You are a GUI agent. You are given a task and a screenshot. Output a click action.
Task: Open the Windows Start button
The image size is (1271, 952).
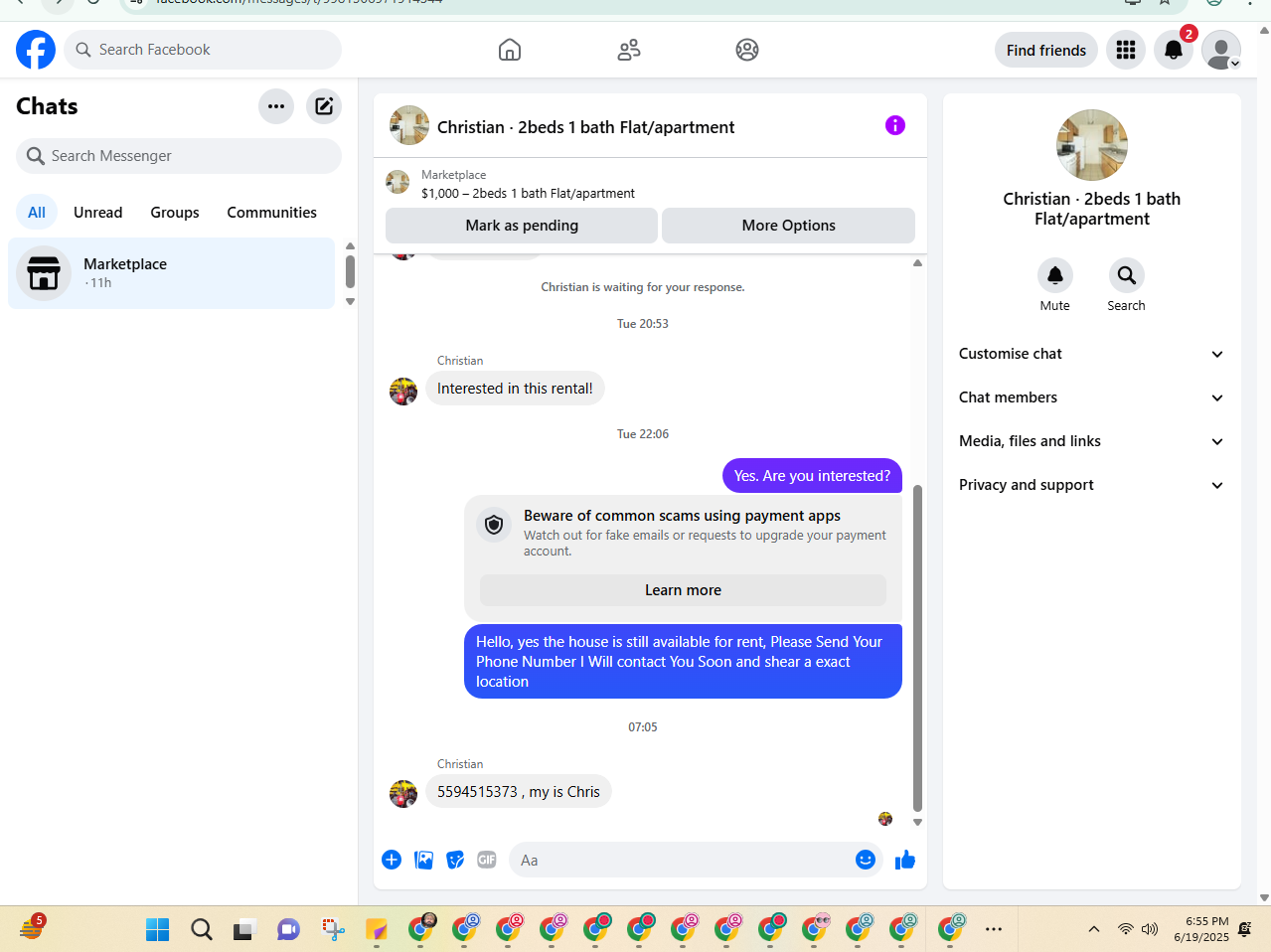[x=158, y=929]
